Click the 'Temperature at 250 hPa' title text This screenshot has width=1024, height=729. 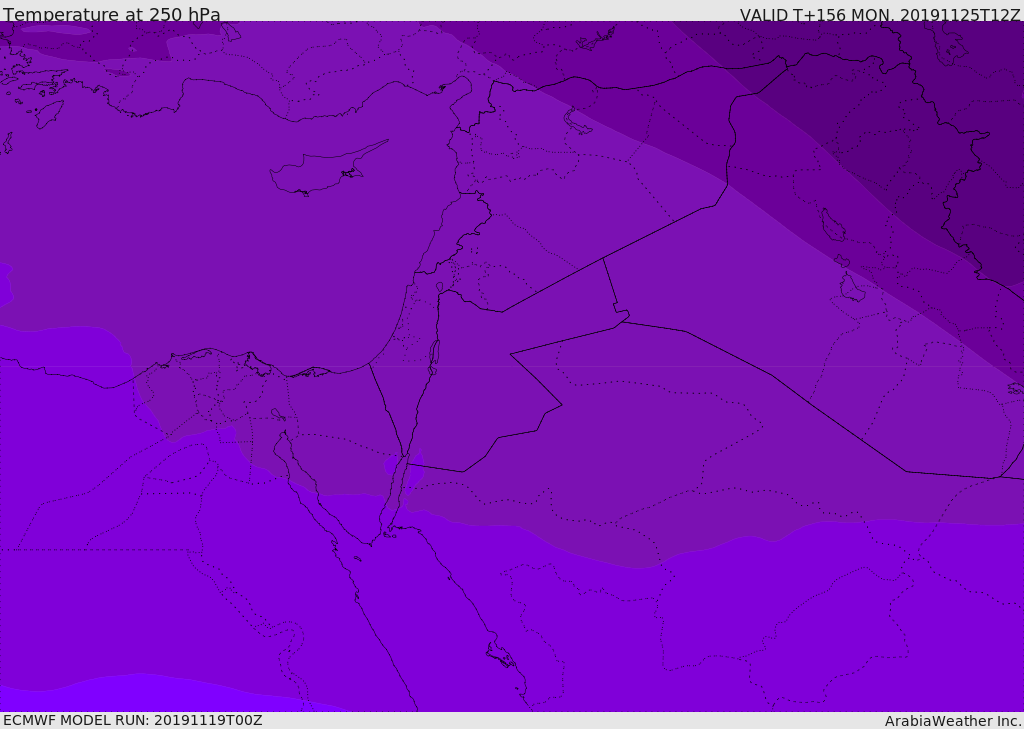(x=112, y=14)
